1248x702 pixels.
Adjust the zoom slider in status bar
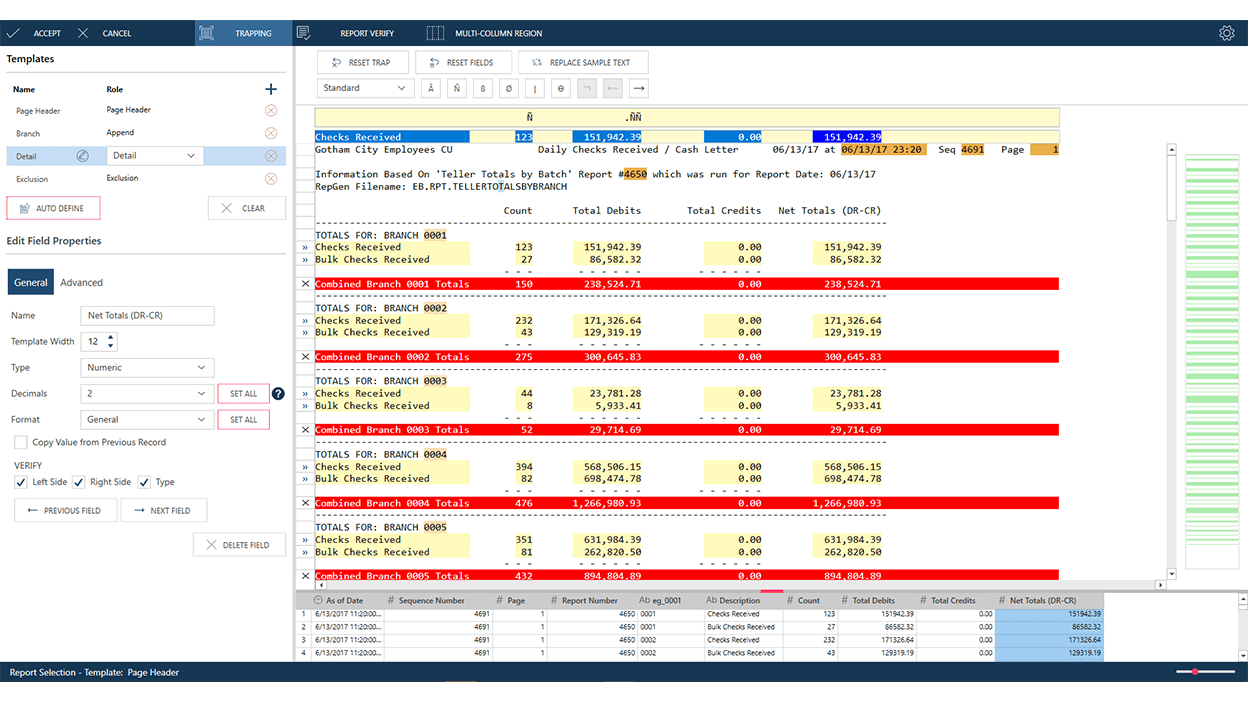click(1196, 672)
